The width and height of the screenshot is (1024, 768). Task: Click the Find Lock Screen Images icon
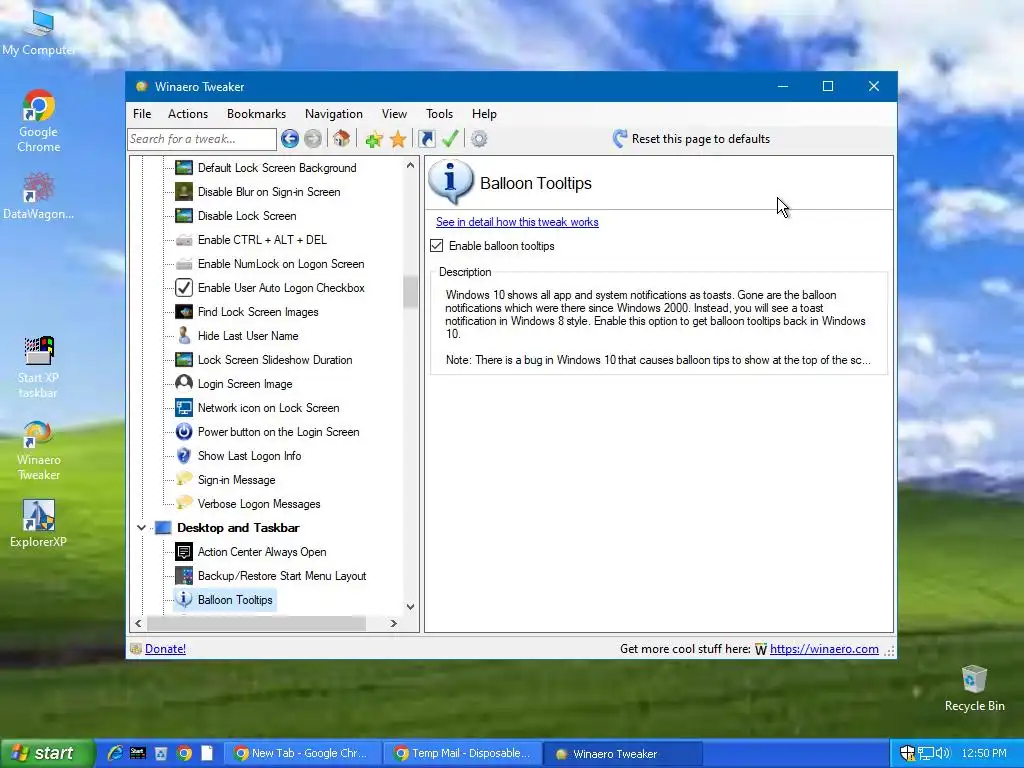pyautogui.click(x=184, y=312)
